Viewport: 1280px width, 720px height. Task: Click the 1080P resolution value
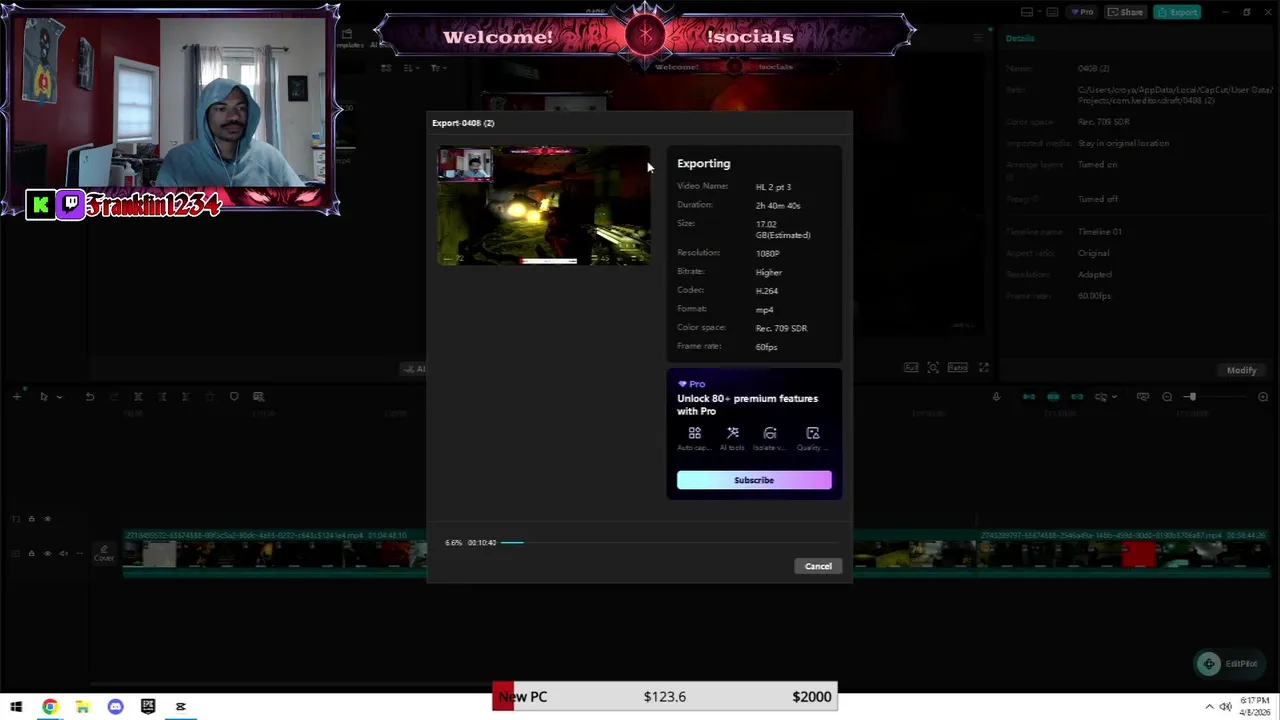click(x=767, y=254)
